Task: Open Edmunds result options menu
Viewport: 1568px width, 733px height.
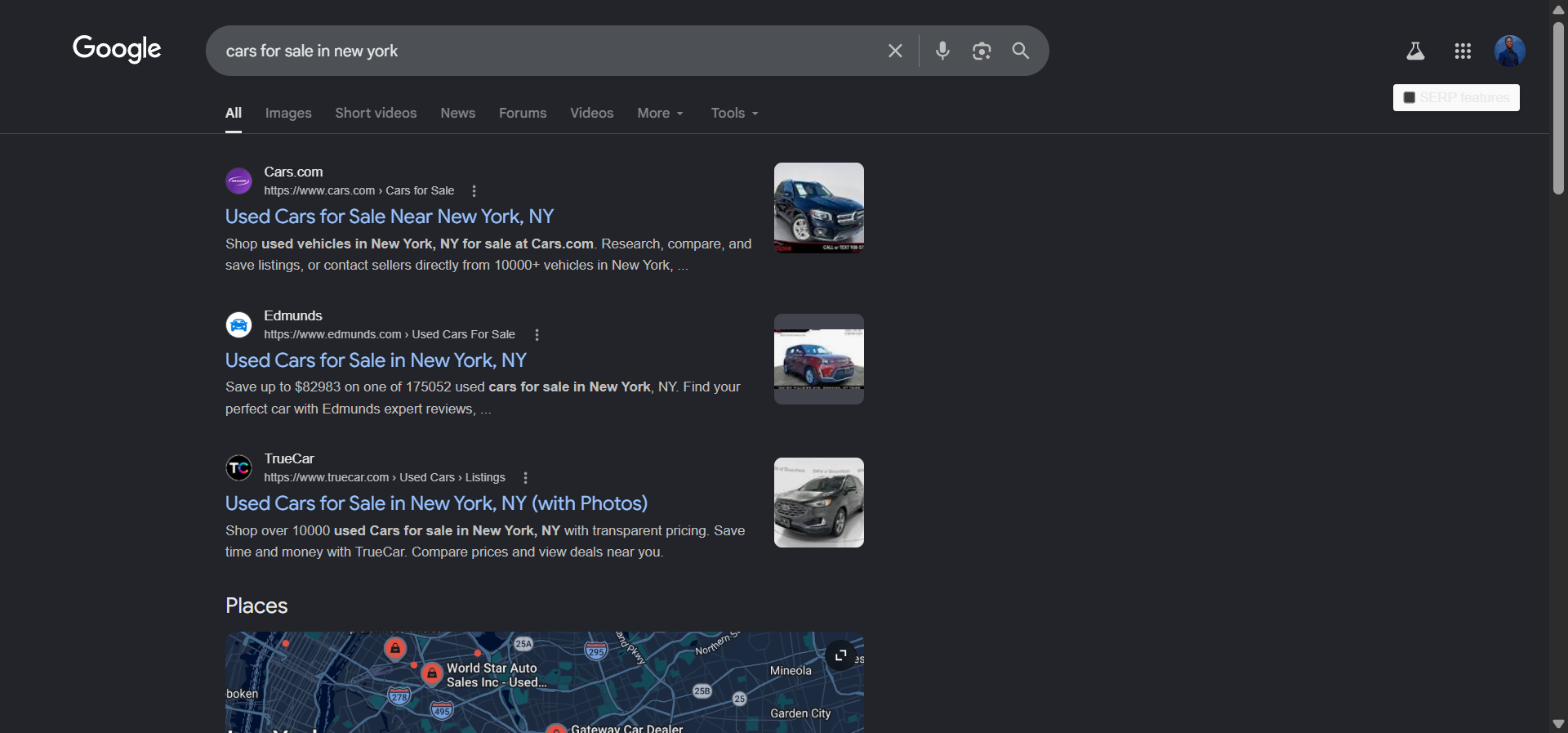Action: point(537,335)
